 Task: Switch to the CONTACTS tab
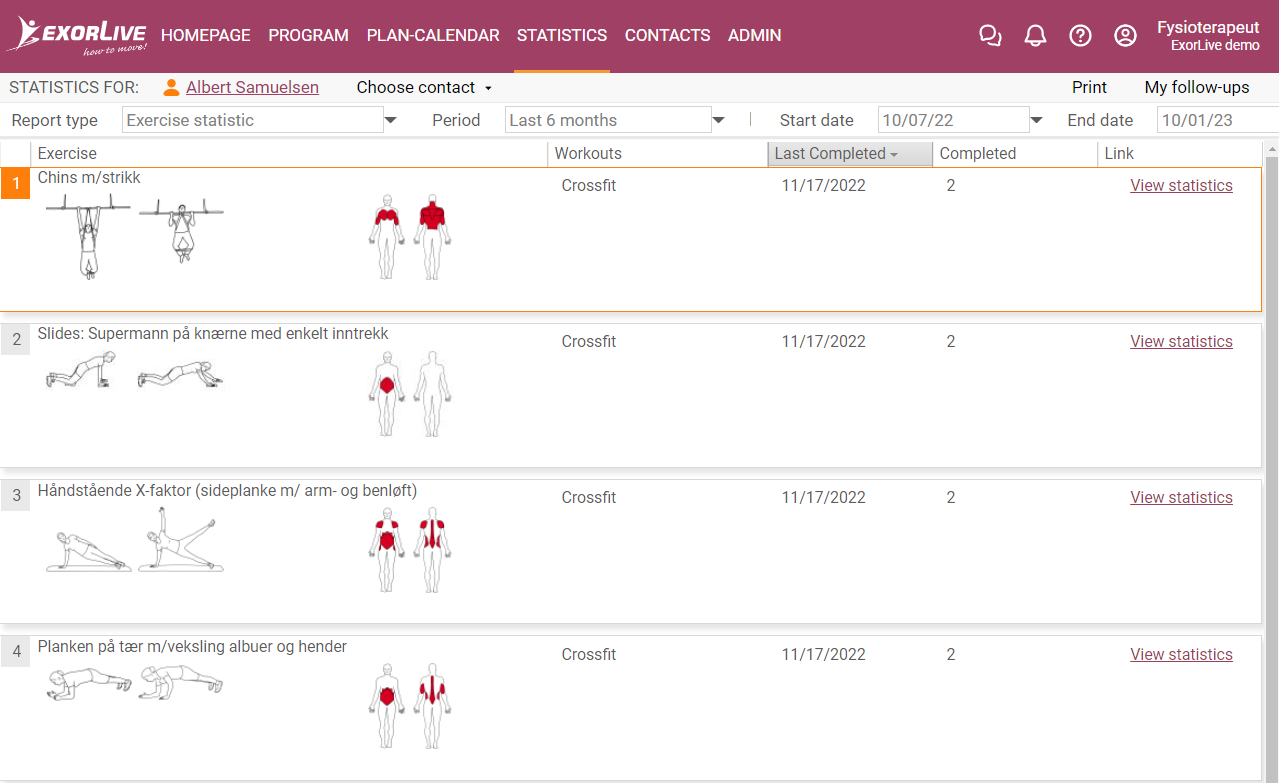pos(667,35)
